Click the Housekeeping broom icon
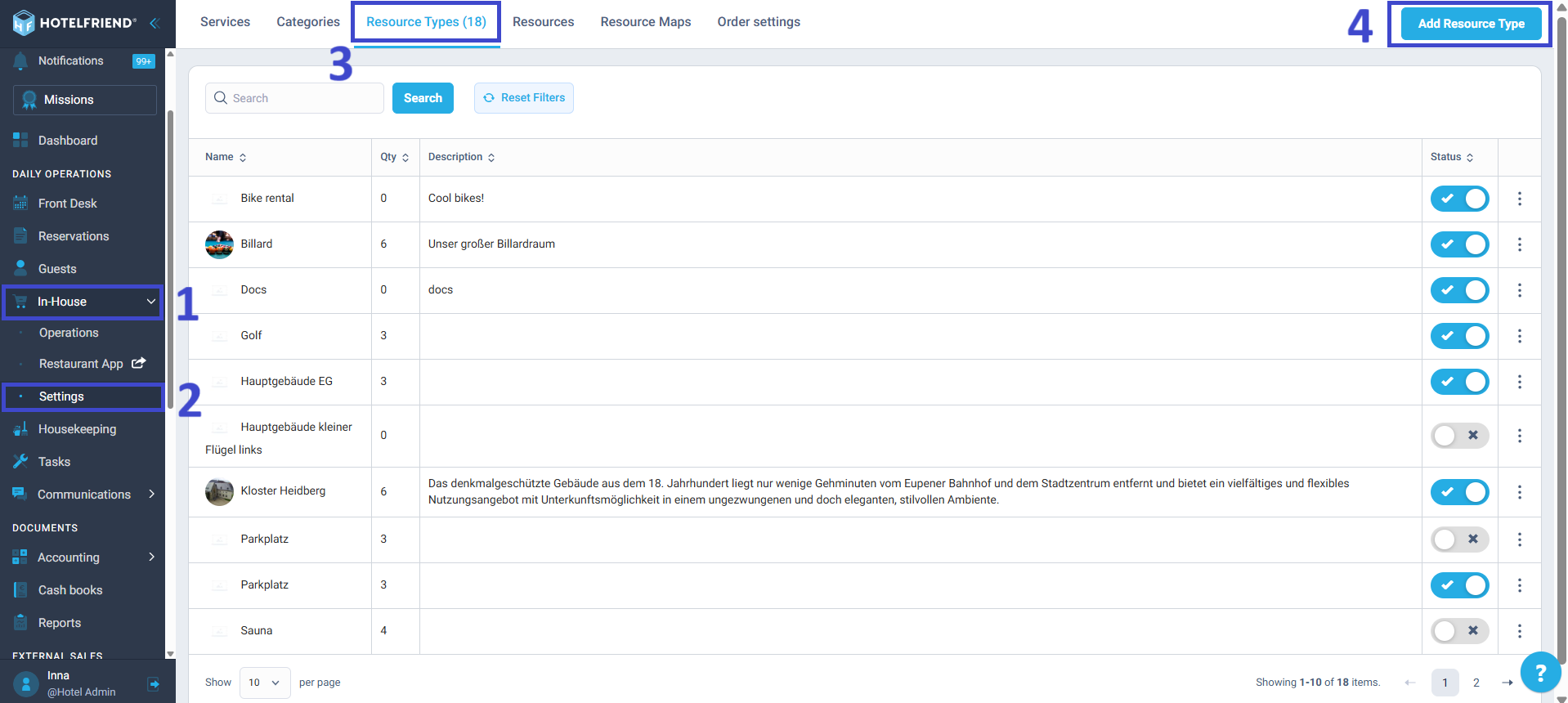This screenshot has width=1568, height=703. (20, 428)
